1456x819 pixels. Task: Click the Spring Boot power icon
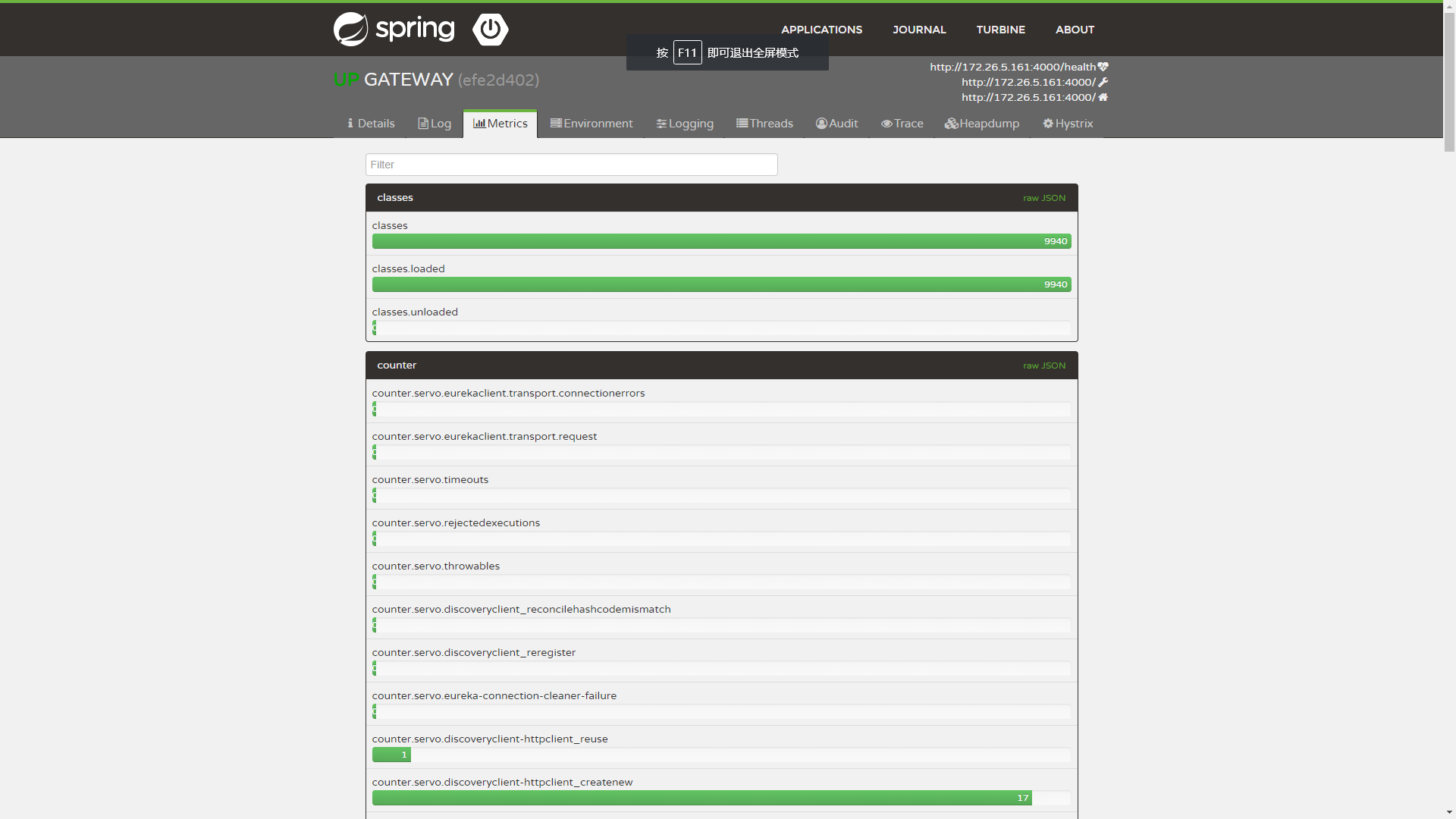491,30
